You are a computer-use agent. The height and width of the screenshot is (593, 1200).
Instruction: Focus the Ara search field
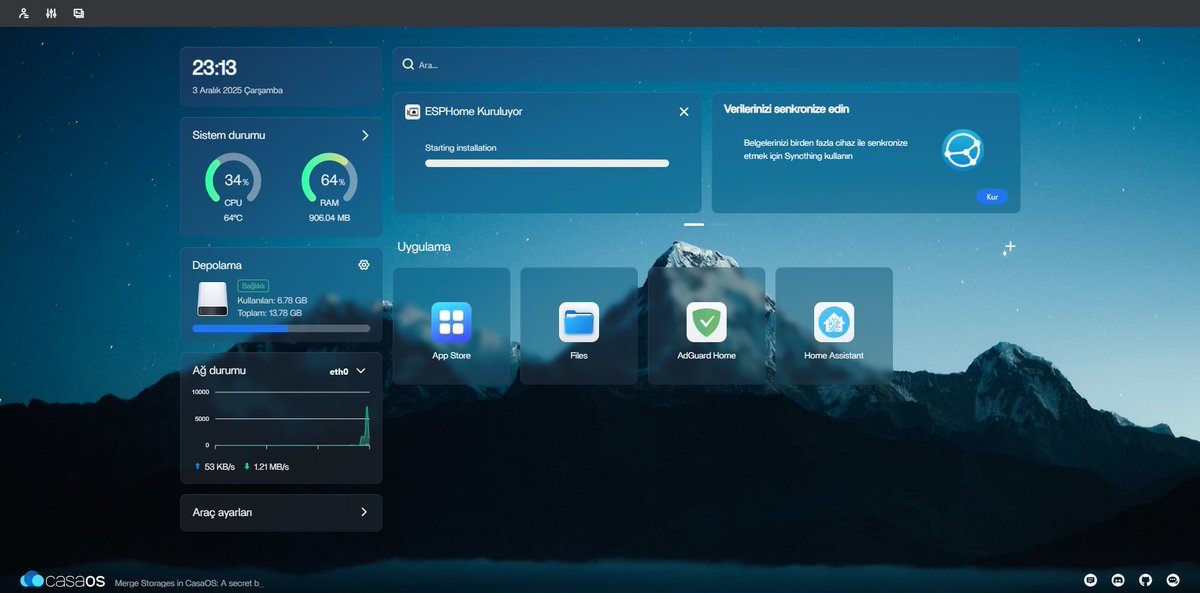point(706,64)
